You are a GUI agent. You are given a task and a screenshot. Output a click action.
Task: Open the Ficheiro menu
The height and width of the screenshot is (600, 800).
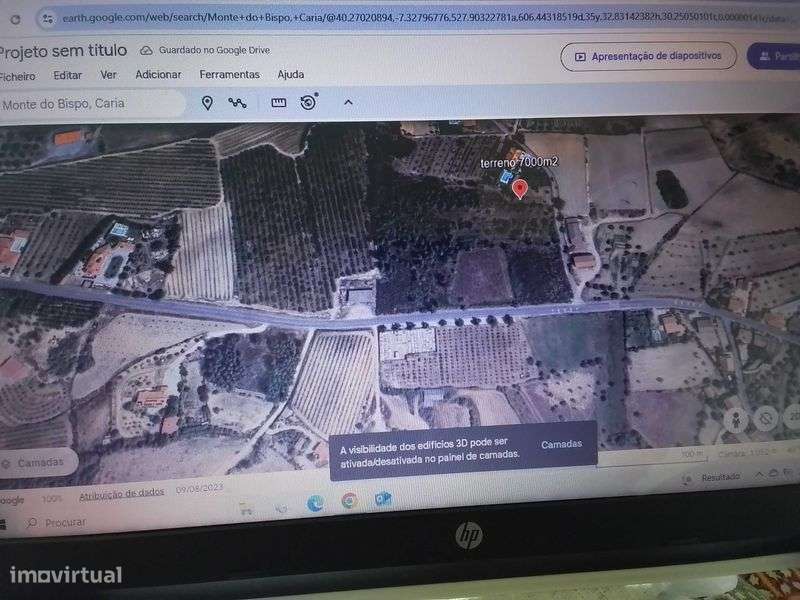[x=18, y=77]
